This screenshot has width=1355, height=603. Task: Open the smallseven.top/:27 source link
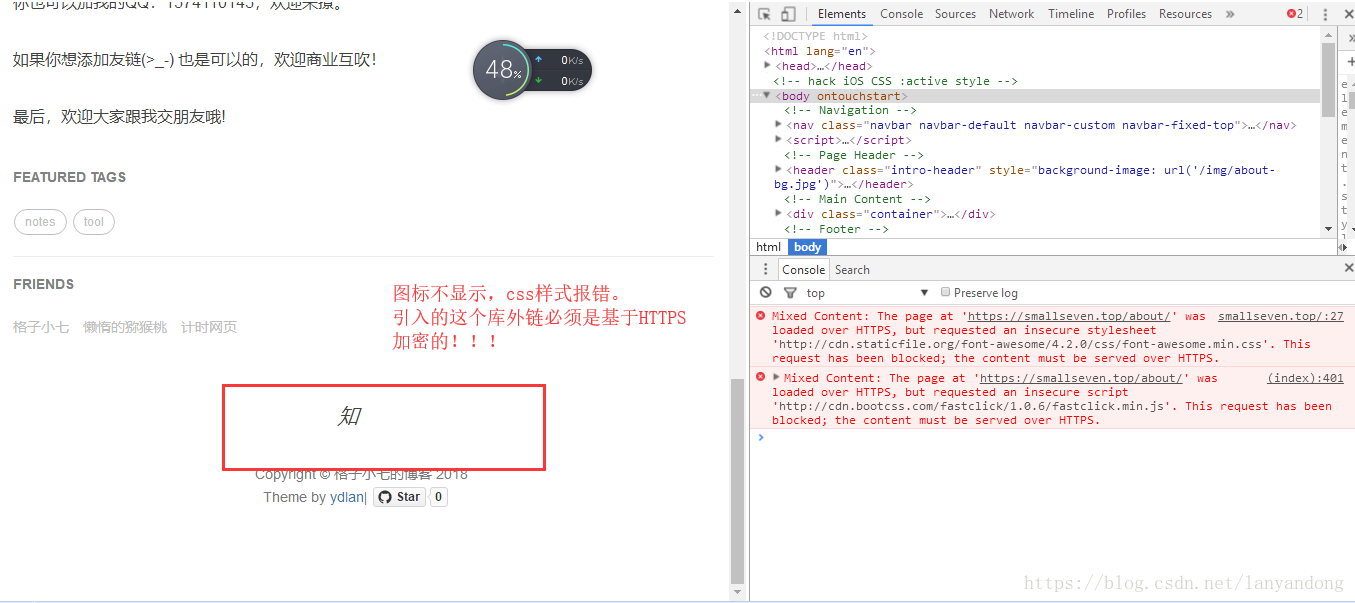pos(1281,316)
